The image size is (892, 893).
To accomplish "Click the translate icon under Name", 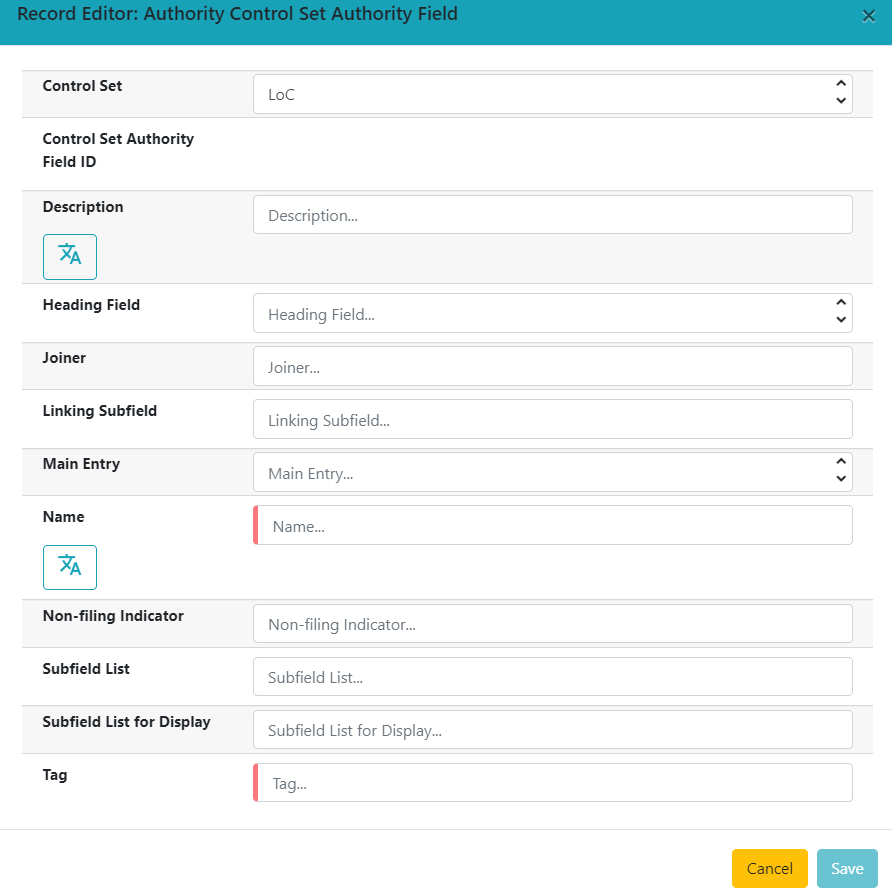I will [70, 567].
